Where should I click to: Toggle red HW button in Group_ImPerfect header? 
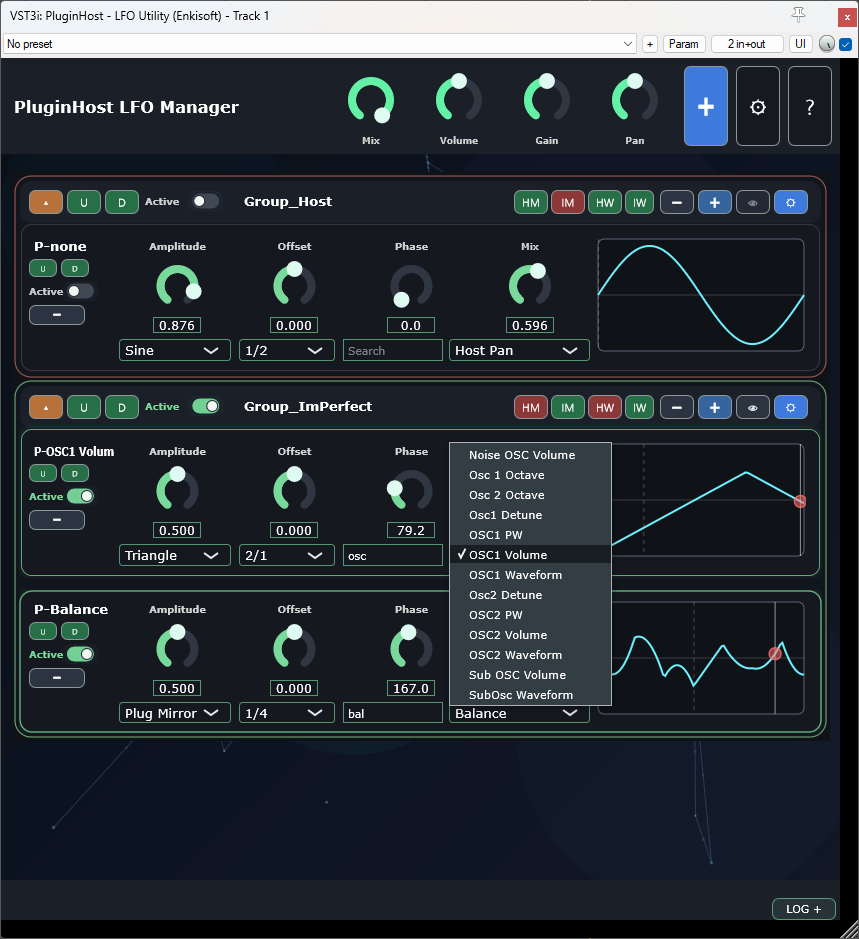[x=604, y=407]
